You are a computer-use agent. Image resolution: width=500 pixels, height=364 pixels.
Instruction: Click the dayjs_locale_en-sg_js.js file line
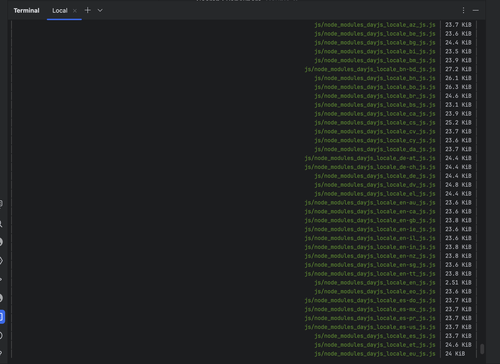370,265
